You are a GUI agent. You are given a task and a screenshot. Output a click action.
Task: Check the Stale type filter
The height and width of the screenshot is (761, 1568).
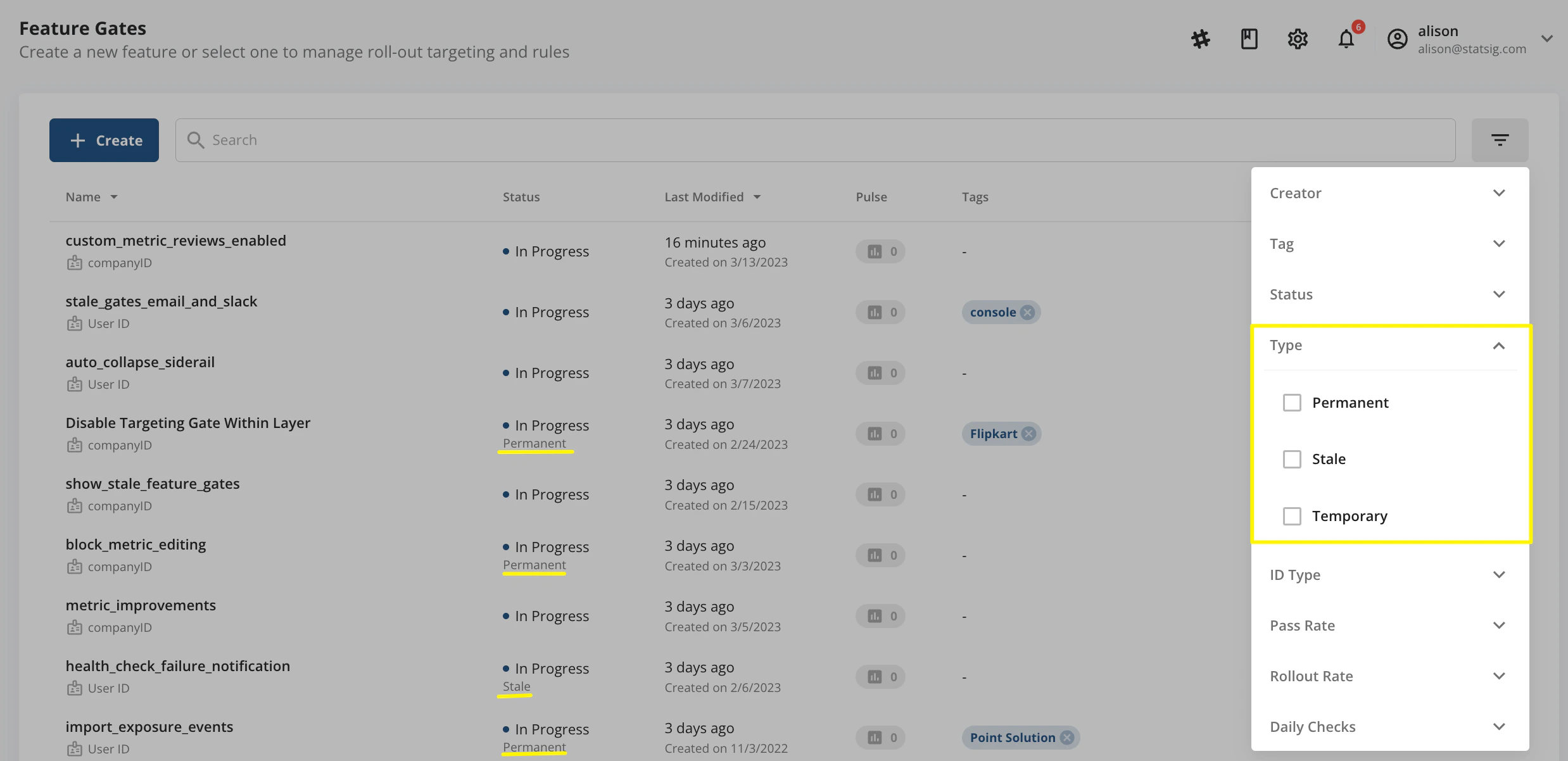pyautogui.click(x=1292, y=458)
